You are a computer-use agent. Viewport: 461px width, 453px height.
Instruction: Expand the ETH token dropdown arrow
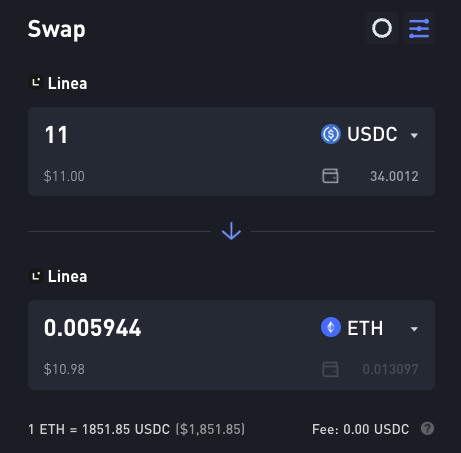click(414, 329)
